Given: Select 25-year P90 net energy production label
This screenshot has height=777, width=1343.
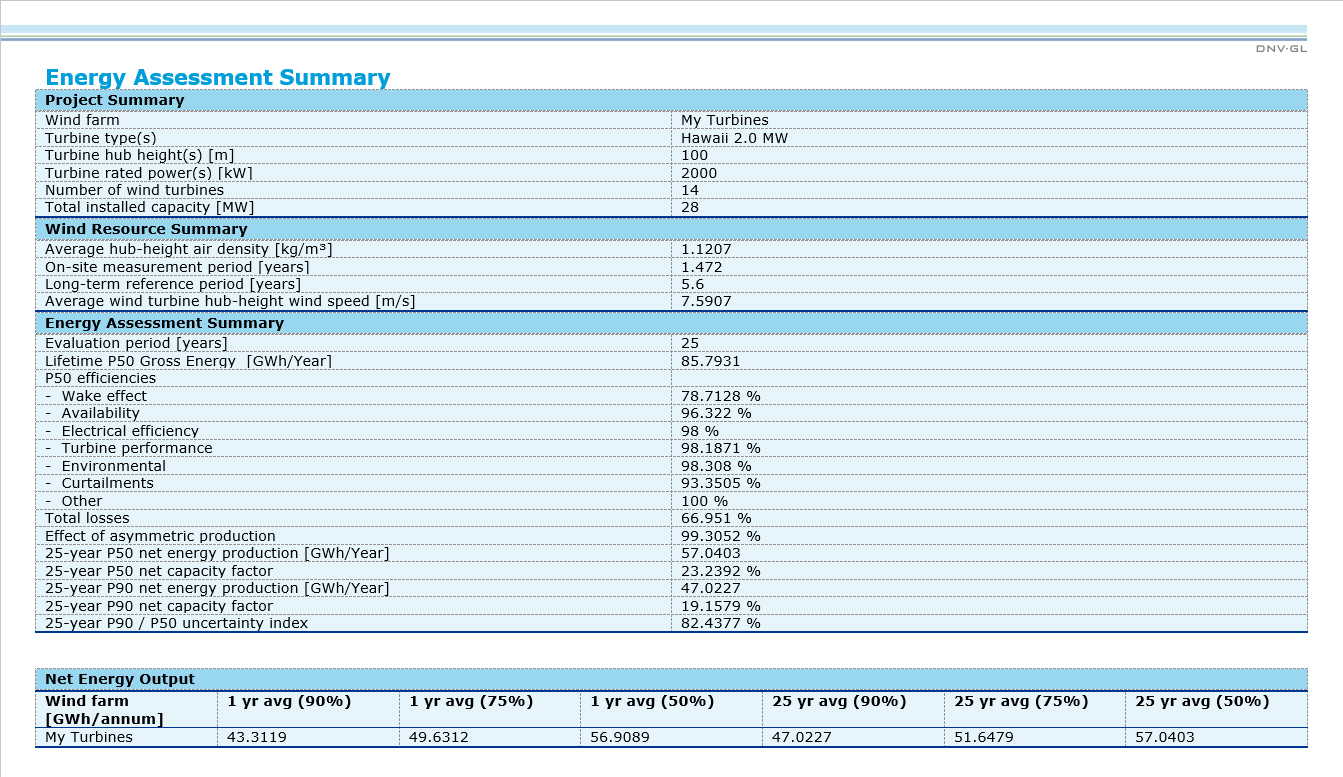Looking at the screenshot, I should [x=217, y=588].
